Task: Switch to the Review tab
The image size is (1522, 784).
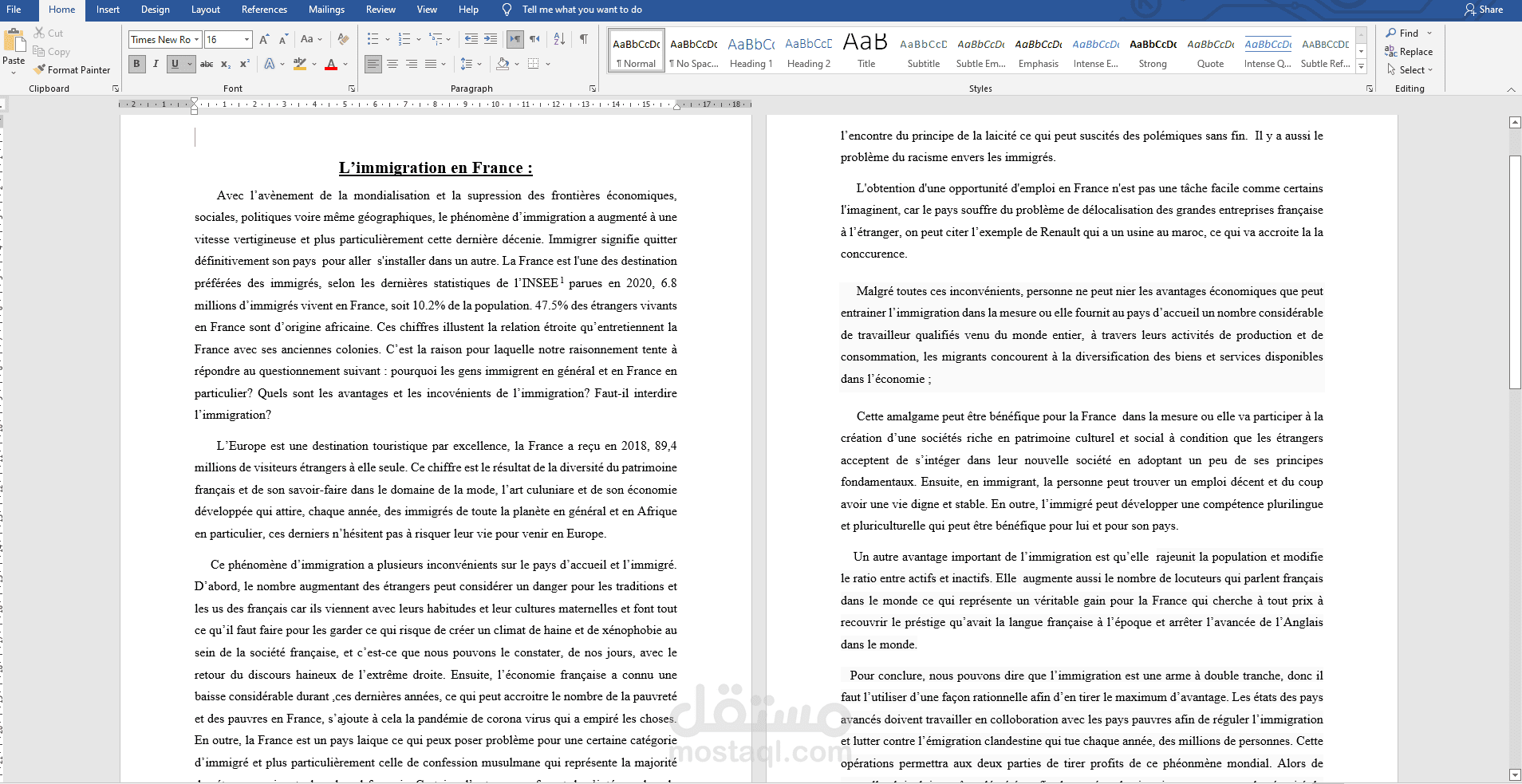Action: tap(380, 10)
